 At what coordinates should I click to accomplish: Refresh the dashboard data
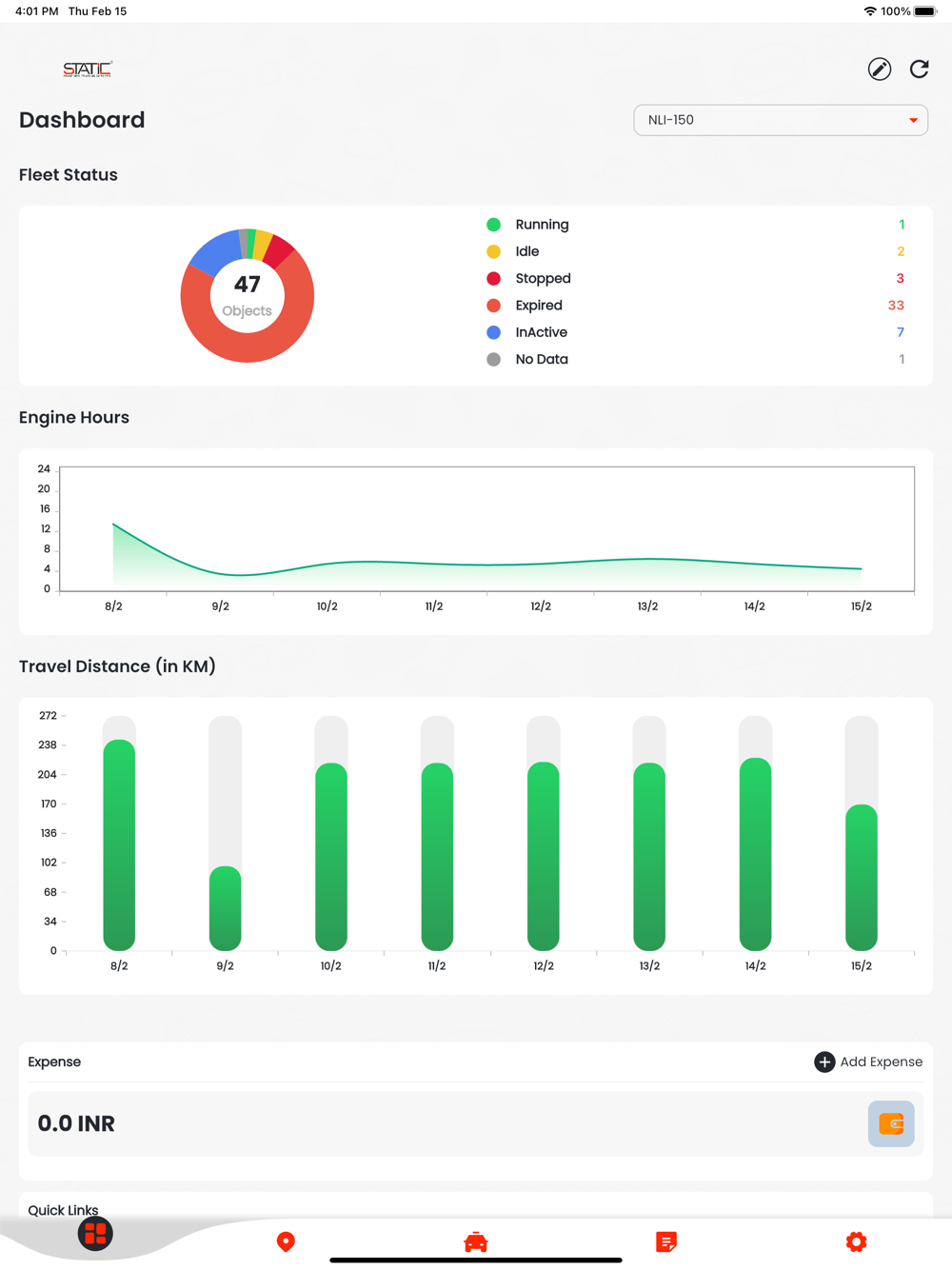919,69
